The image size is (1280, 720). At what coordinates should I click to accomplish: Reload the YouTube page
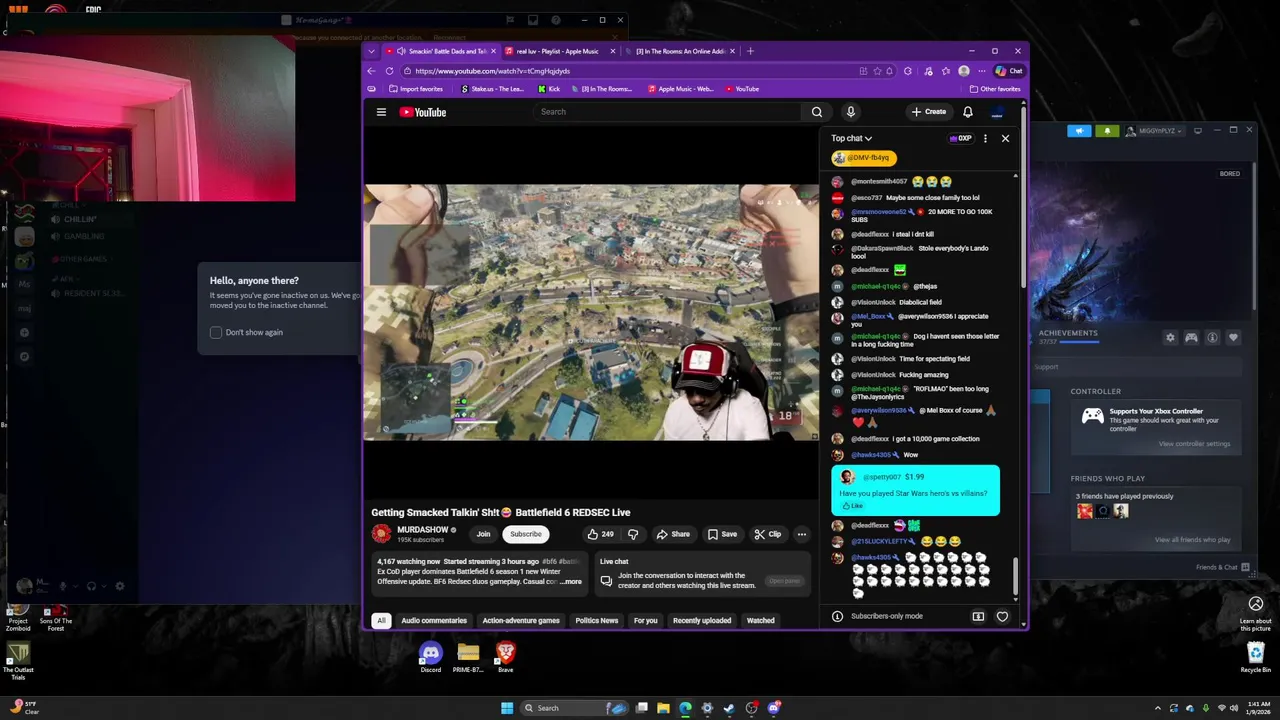pyautogui.click(x=389, y=71)
